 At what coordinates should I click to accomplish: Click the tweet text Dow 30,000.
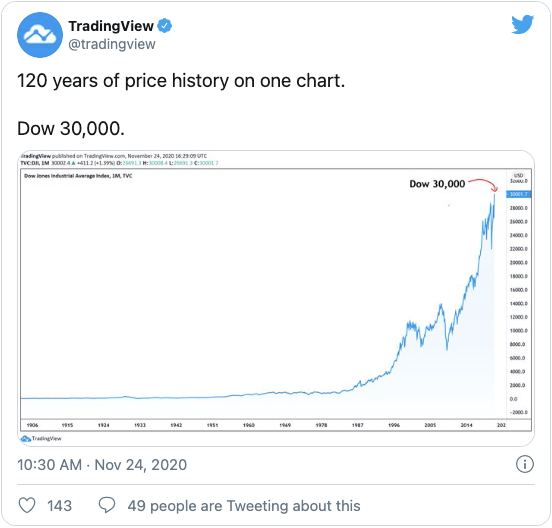coord(71,128)
